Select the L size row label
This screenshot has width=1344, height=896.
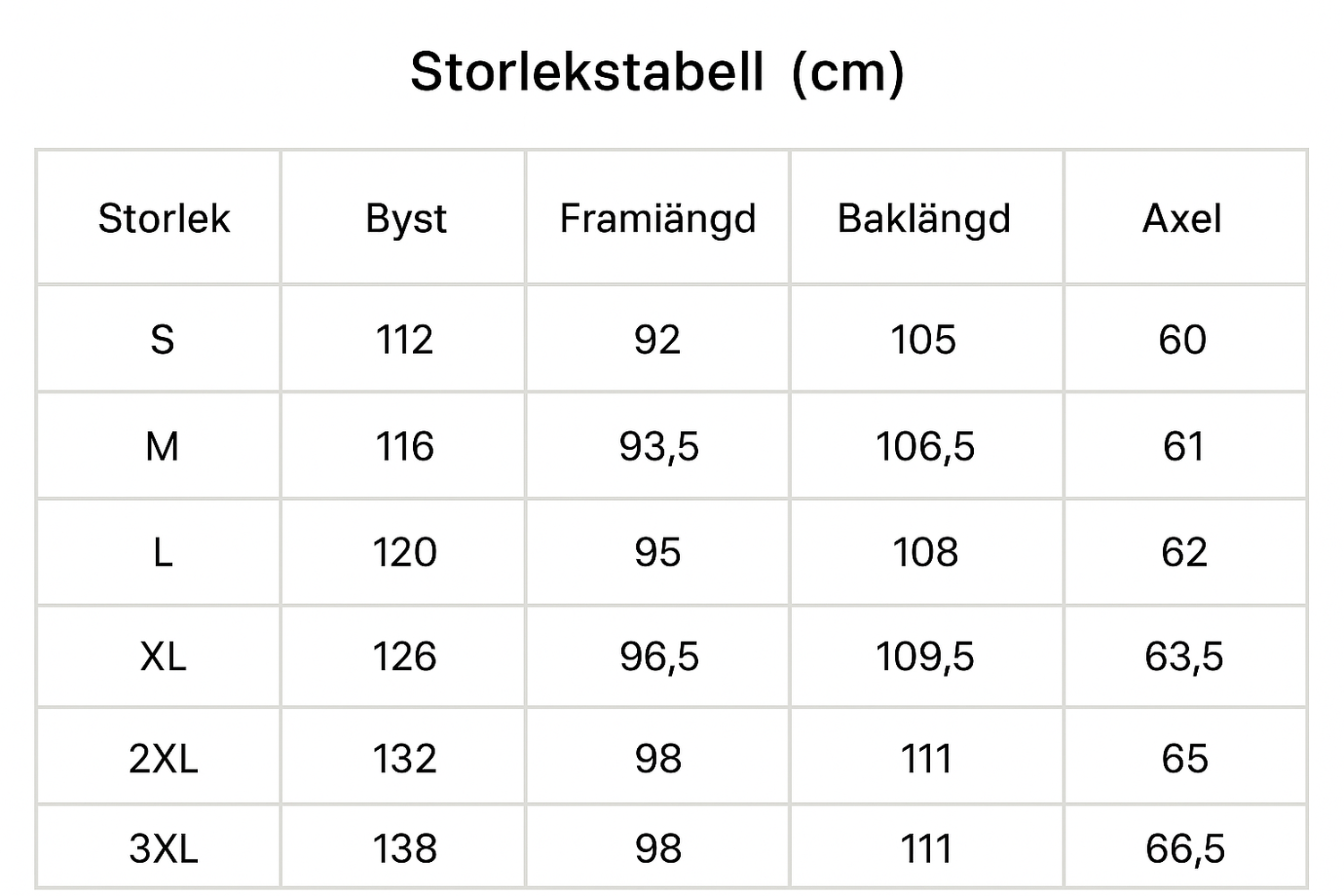tap(162, 552)
